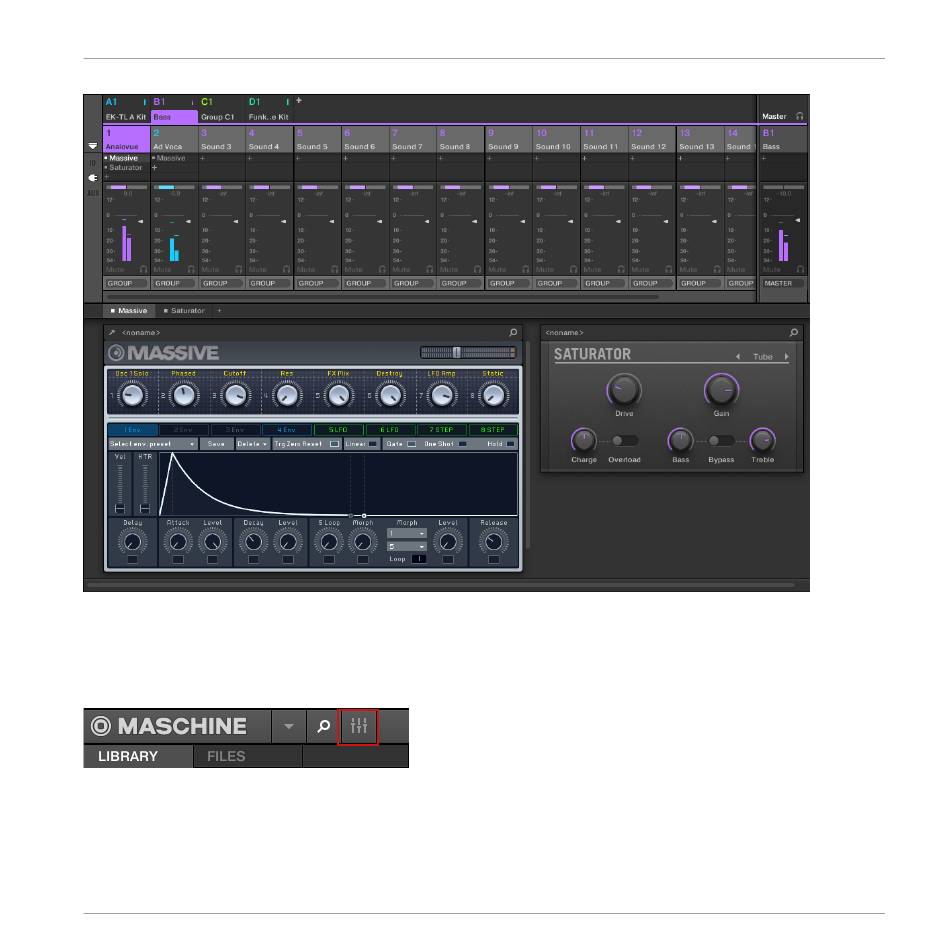Open the 1 Env tab in Massive

tap(133, 430)
